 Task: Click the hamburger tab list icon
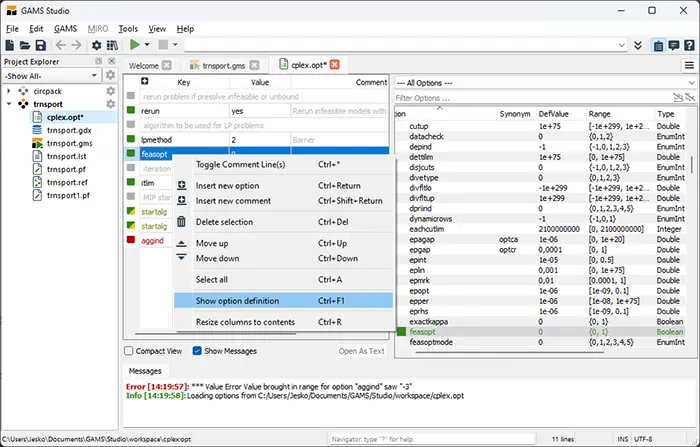689,65
